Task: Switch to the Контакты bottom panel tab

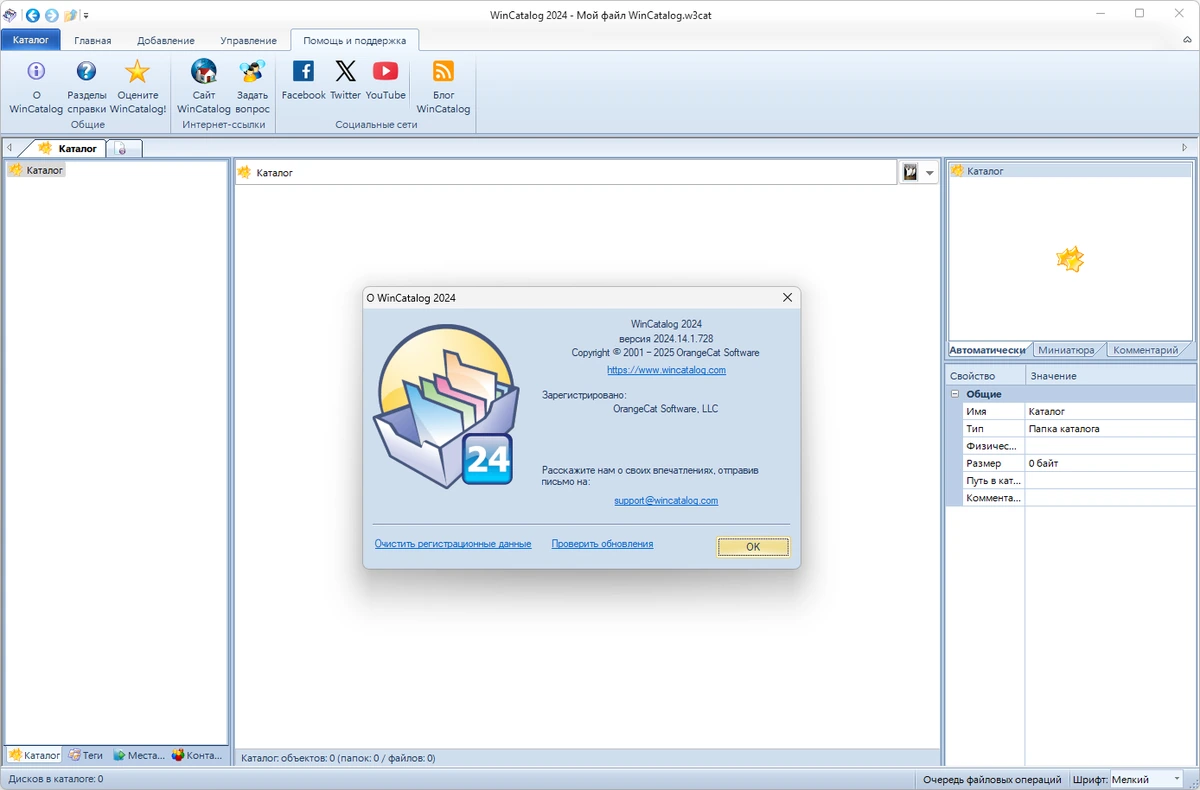Action: pos(197,755)
